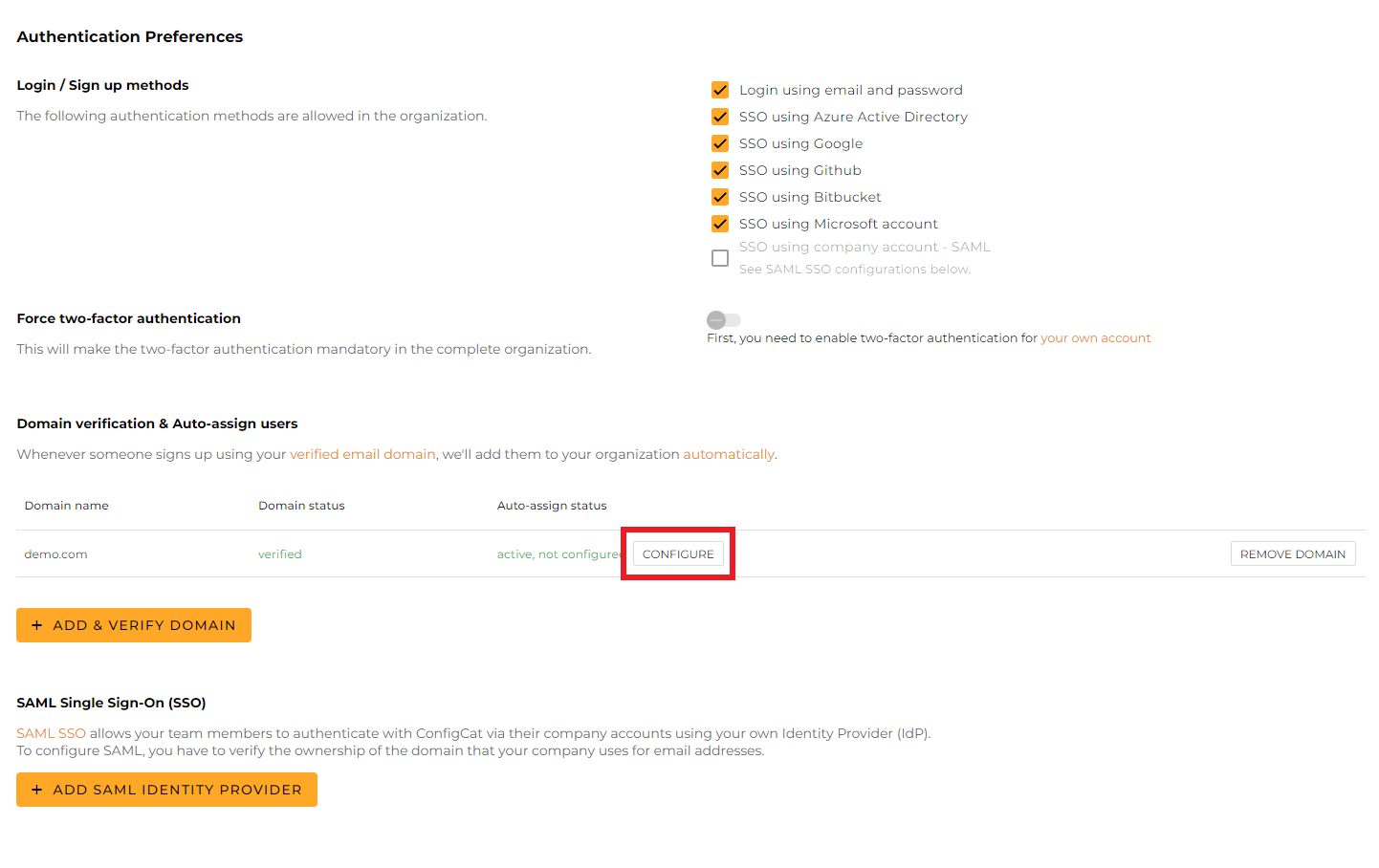Add a SAML identity provider

click(x=166, y=789)
